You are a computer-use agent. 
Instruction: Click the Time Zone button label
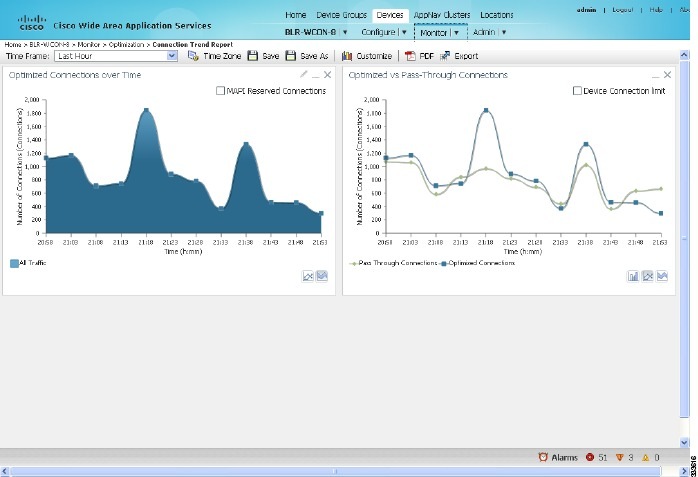[x=222, y=56]
